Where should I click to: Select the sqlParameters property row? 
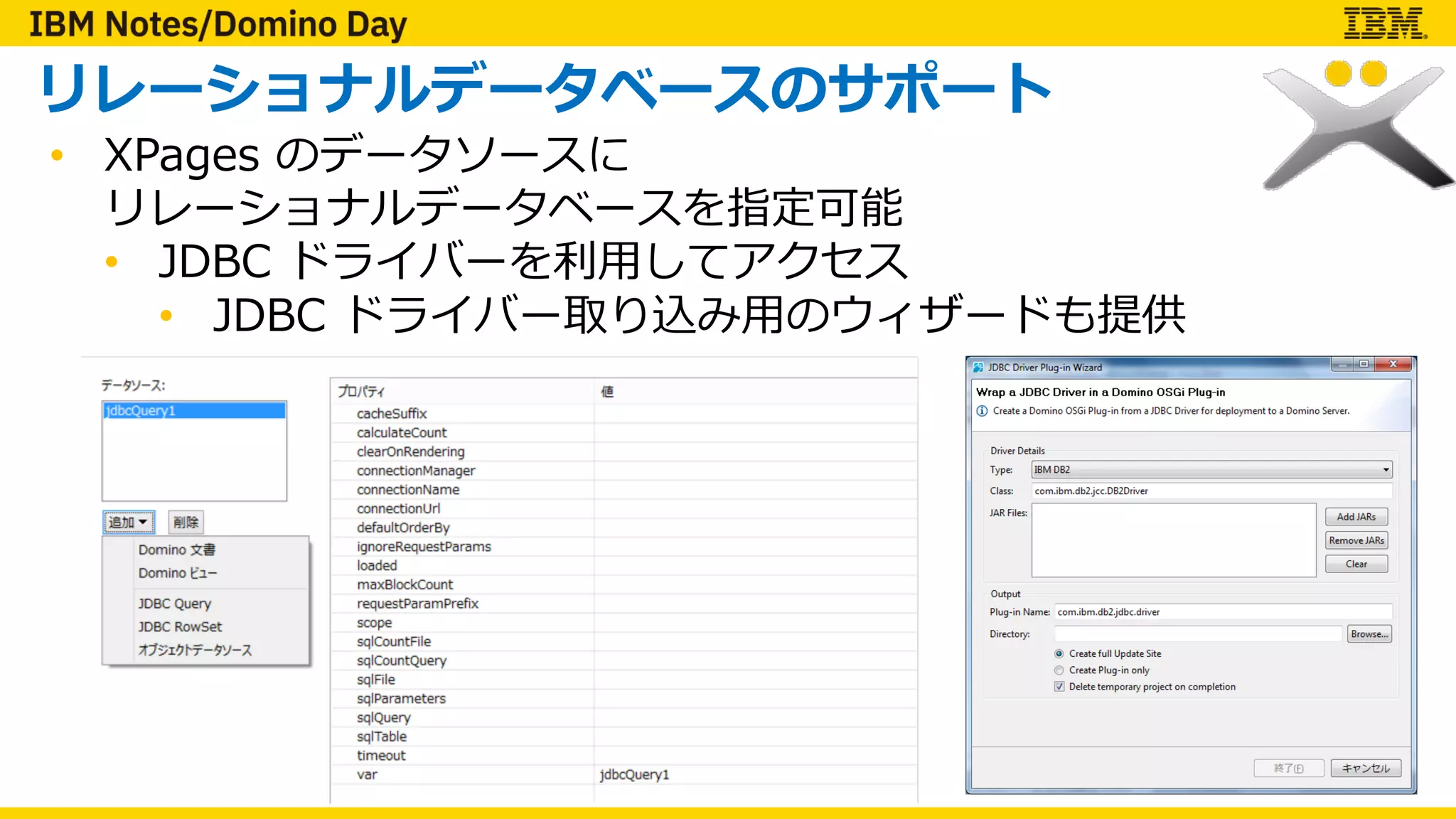pyautogui.click(x=624, y=699)
